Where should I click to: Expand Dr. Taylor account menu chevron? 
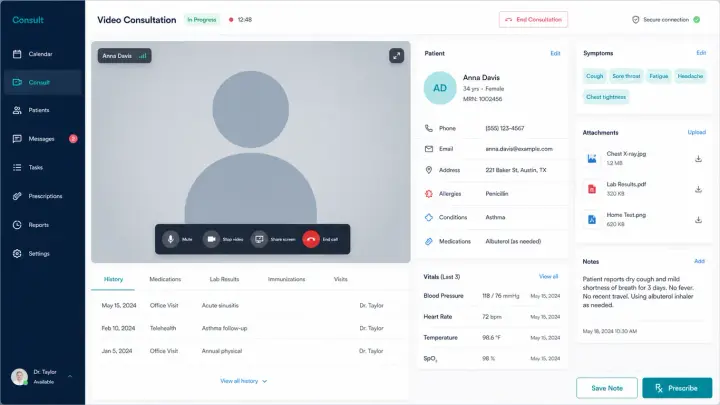pos(70,377)
